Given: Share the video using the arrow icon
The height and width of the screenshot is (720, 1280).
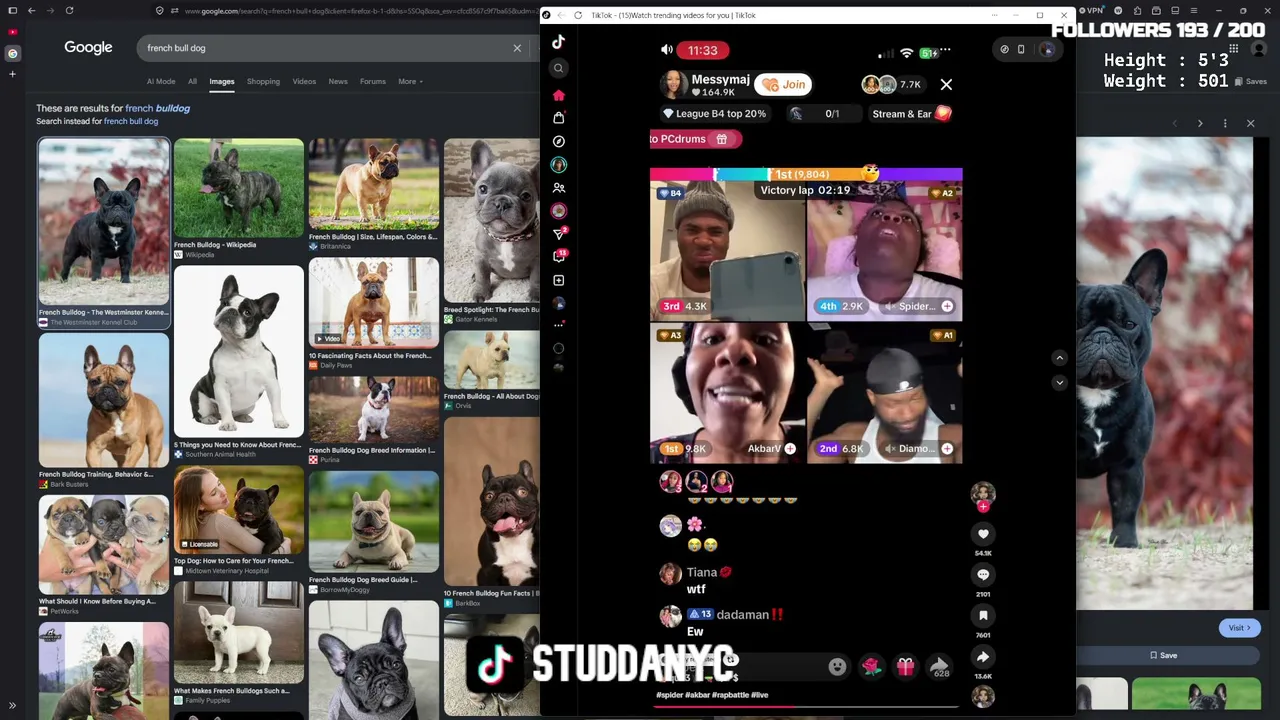Looking at the screenshot, I should 983,657.
